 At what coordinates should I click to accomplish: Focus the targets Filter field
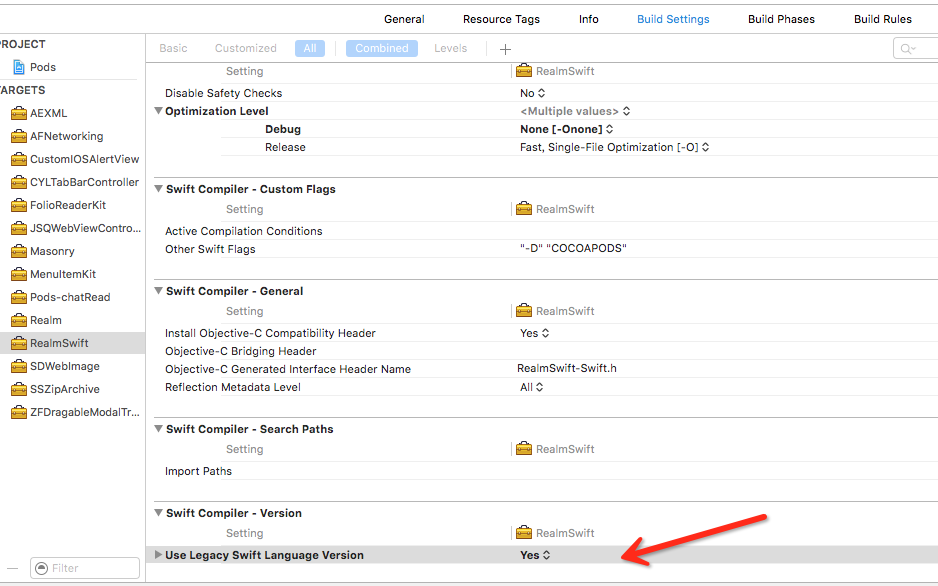85,568
